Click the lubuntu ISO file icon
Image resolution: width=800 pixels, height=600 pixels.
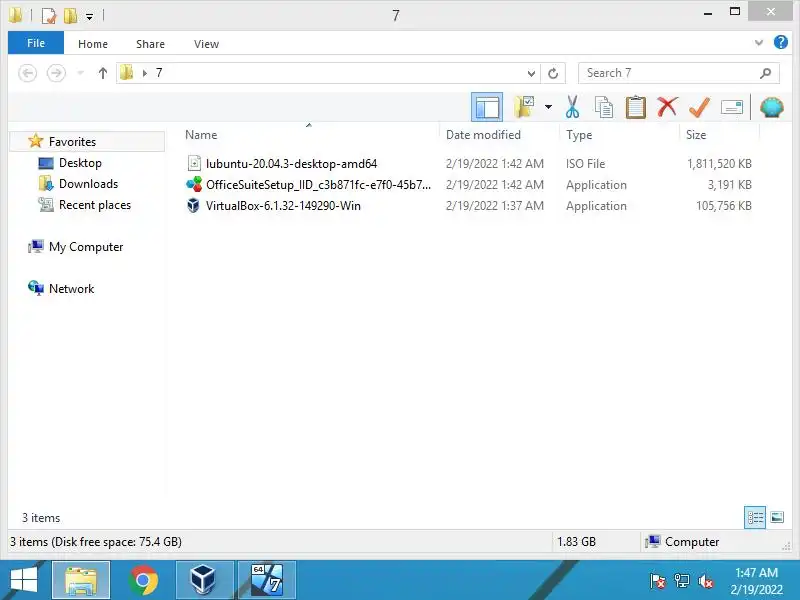(x=194, y=163)
